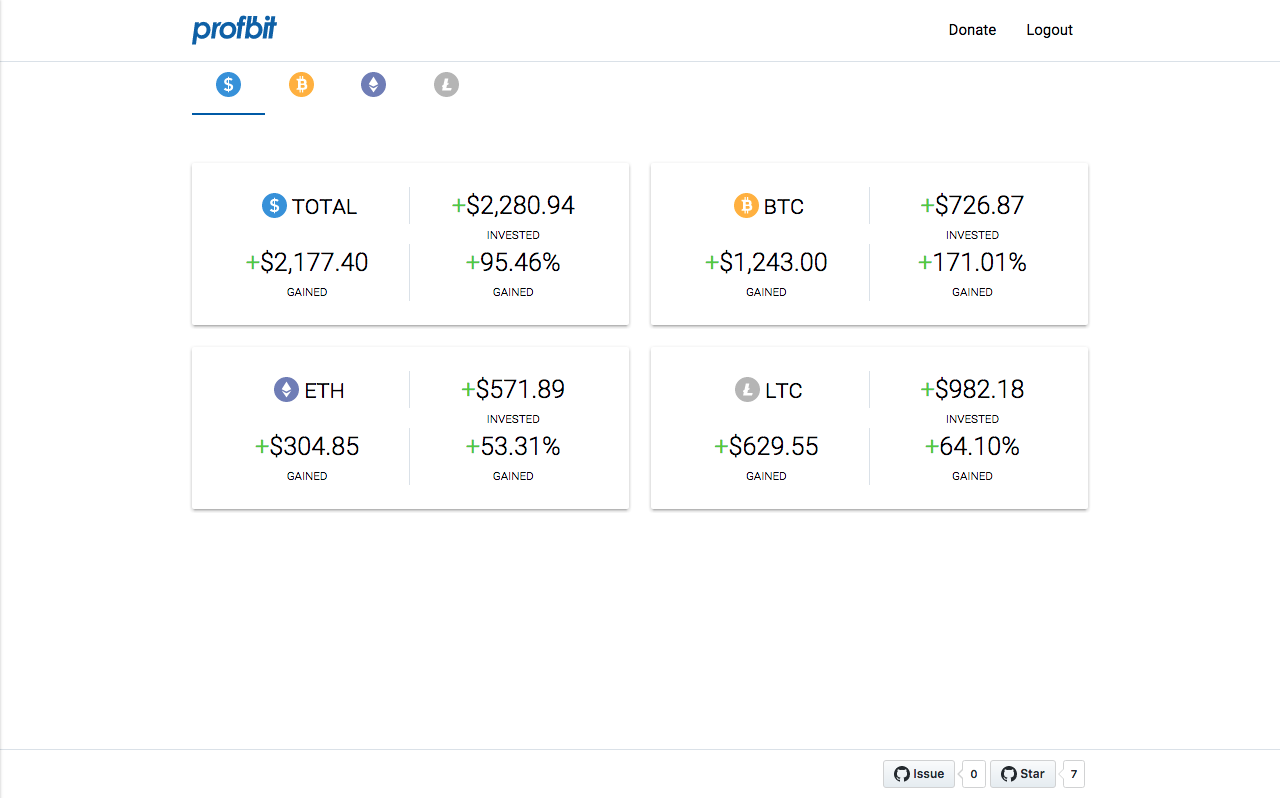Click the +$571.89 invested value

[513, 389]
